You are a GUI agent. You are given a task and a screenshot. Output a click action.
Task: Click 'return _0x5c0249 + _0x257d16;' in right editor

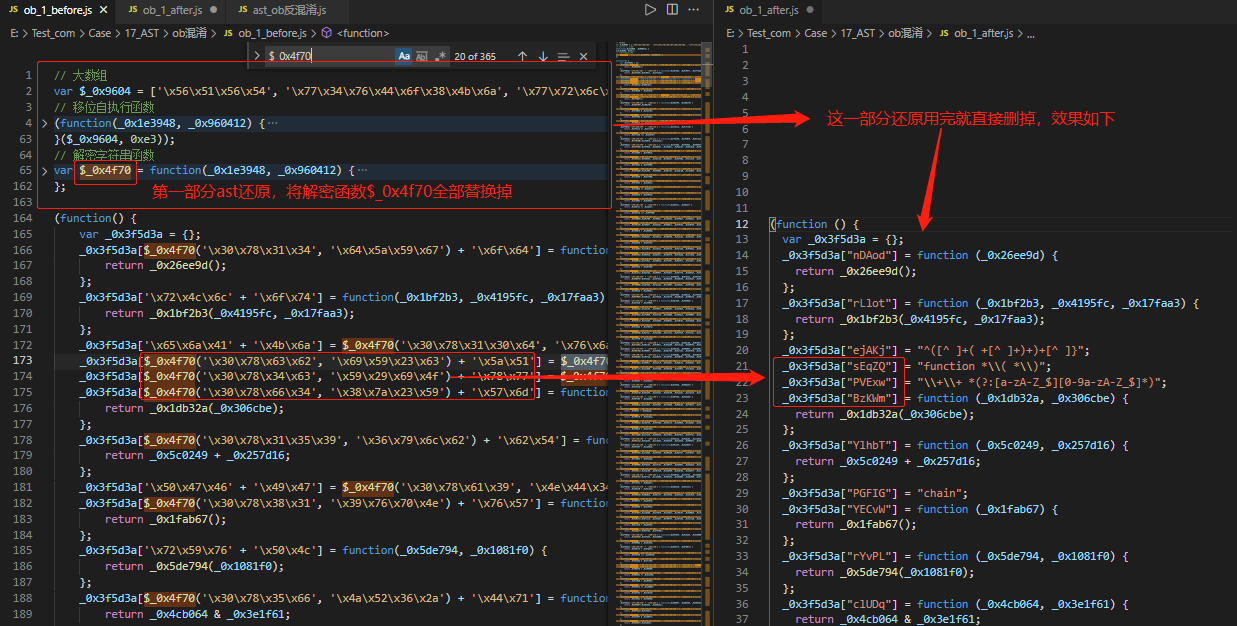coord(888,461)
